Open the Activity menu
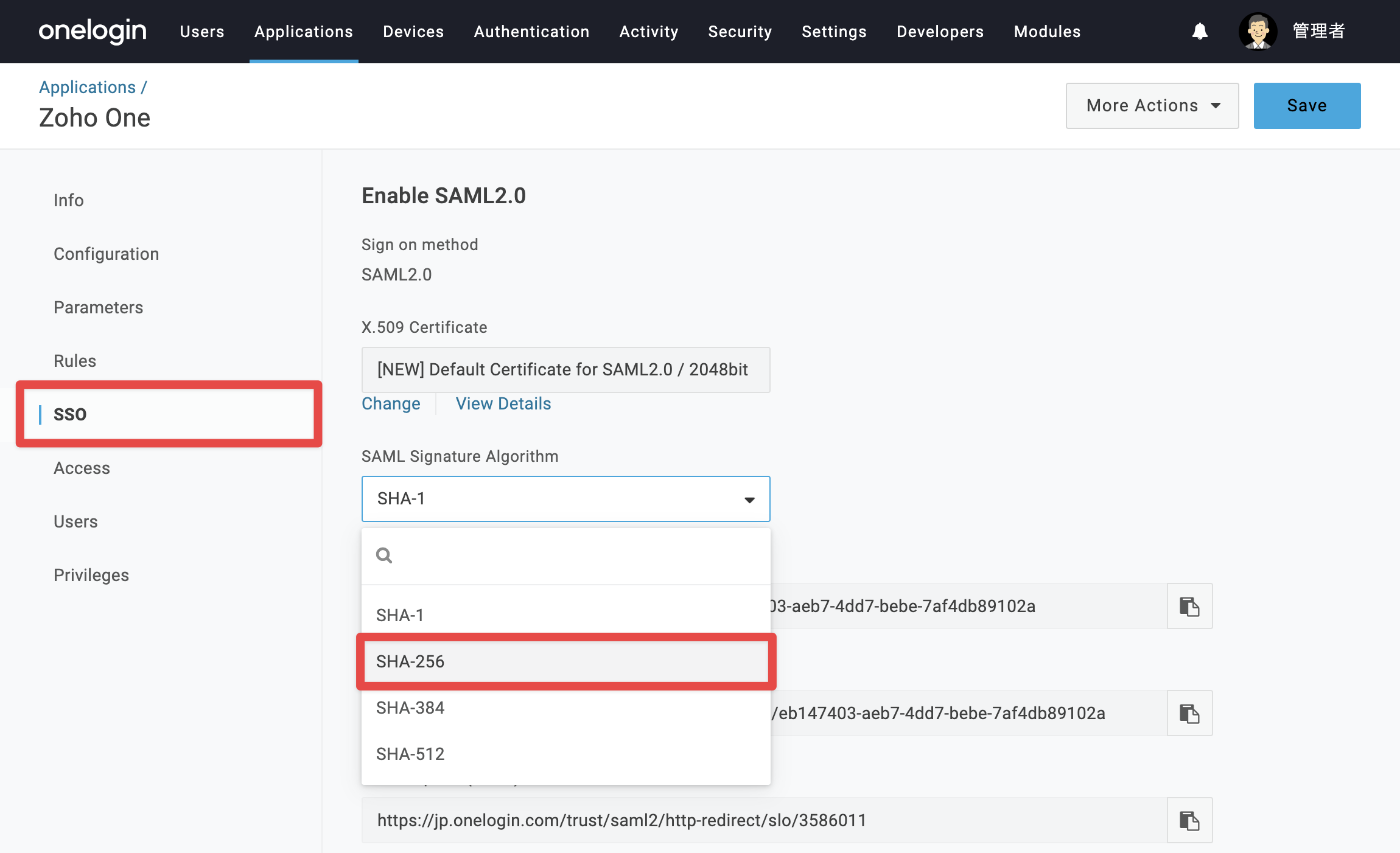The height and width of the screenshot is (853, 1400). pyautogui.click(x=649, y=32)
